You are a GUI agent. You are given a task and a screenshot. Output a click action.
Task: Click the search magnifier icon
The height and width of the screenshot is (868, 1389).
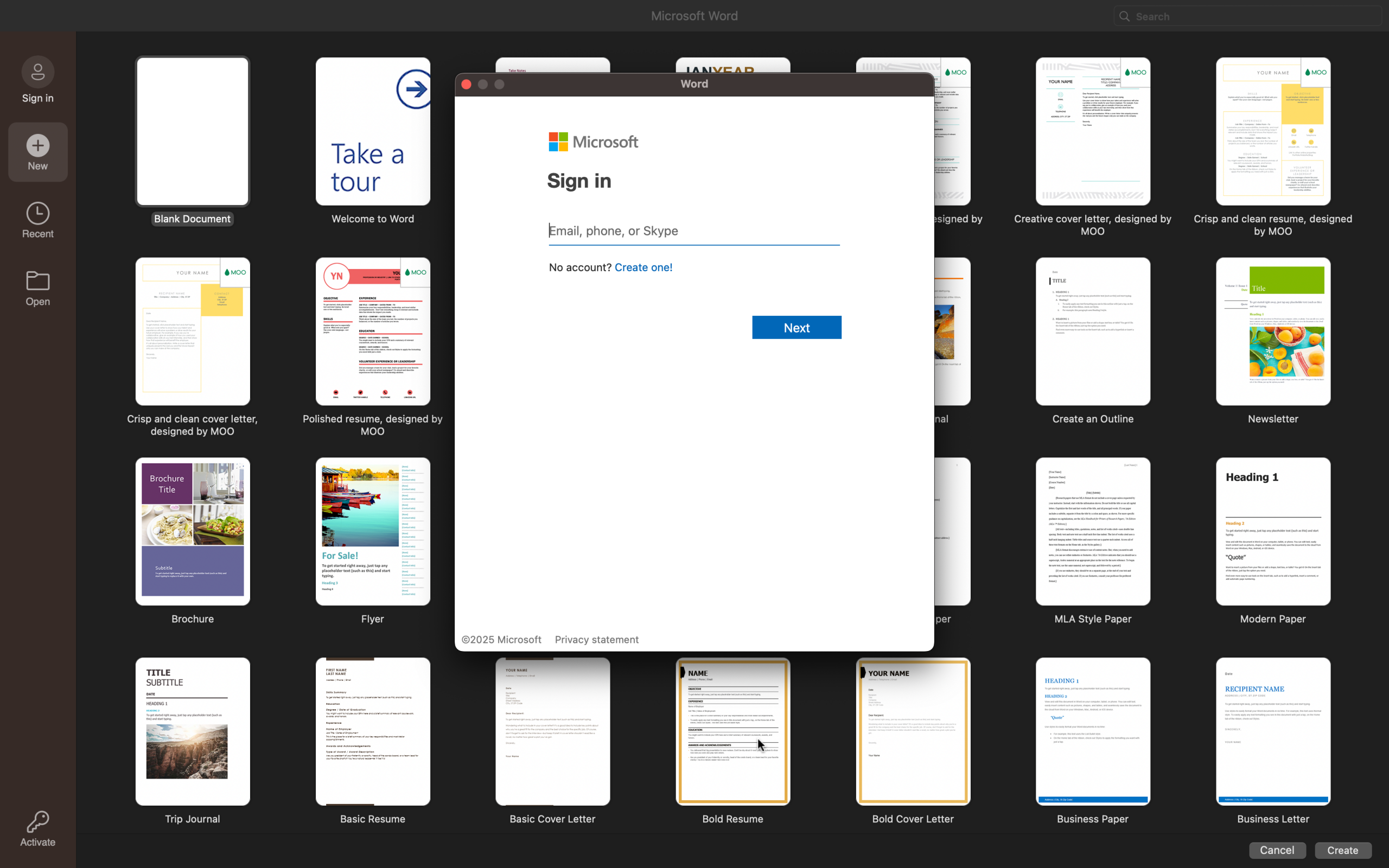click(1125, 17)
